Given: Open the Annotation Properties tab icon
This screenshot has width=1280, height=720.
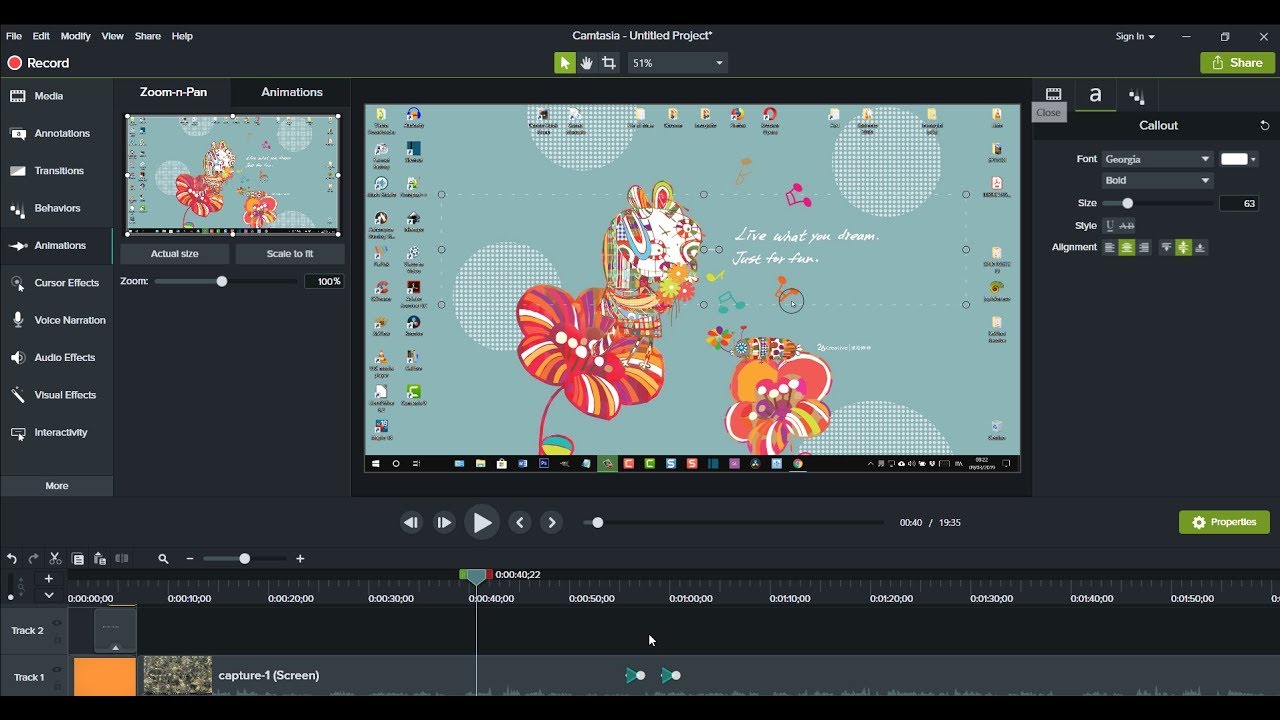Looking at the screenshot, I should coord(1137,97).
